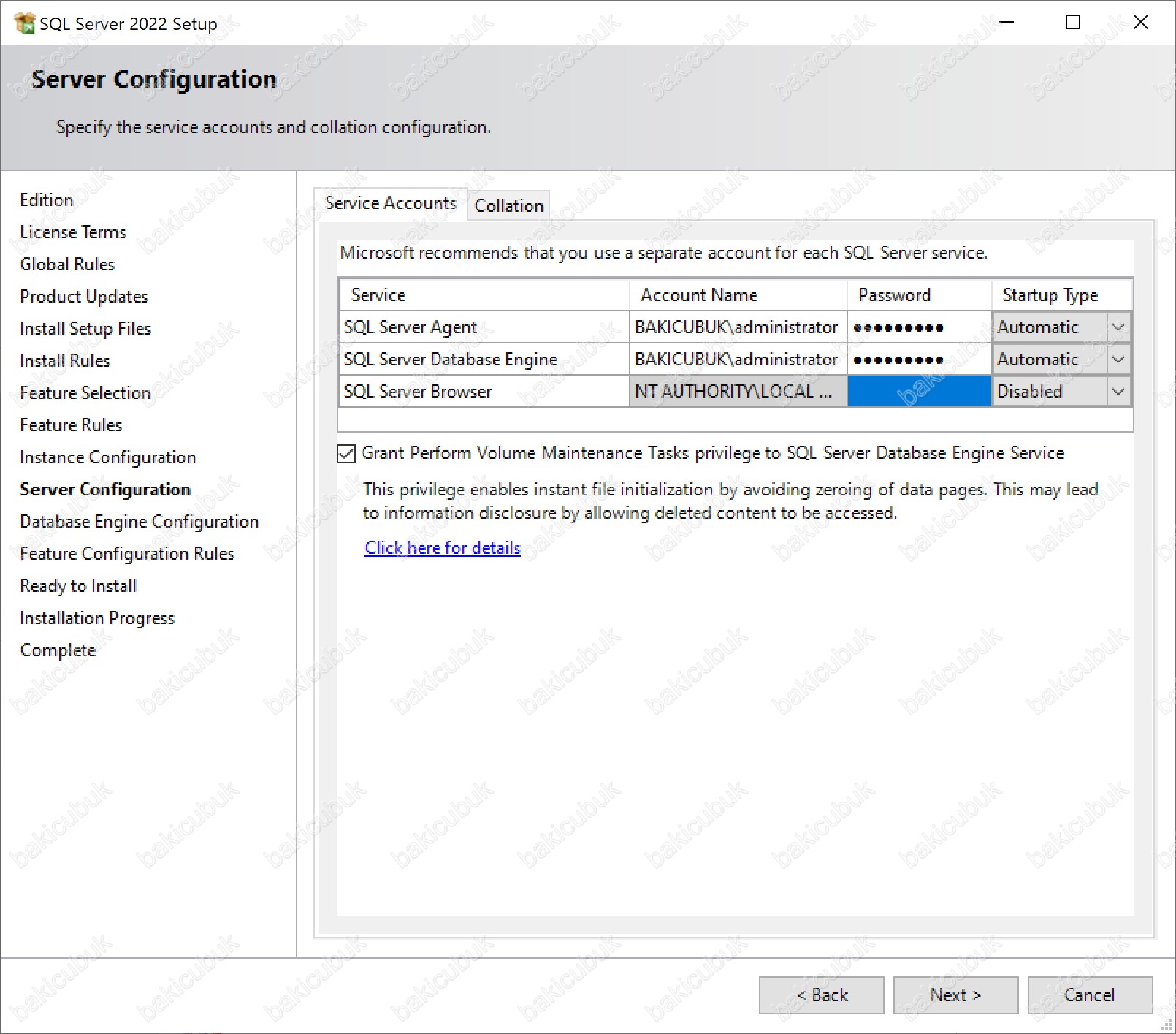This screenshot has height=1034, width=1176.
Task: Select Installation Progress step in sidebar
Action: coord(97,618)
